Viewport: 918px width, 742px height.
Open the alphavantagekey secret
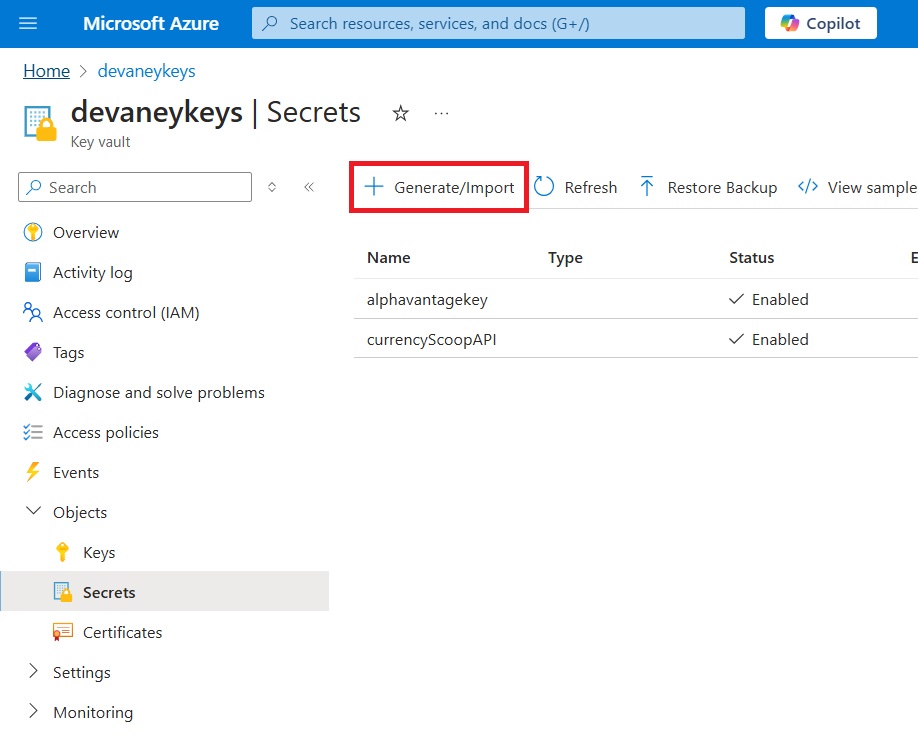pyautogui.click(x=427, y=300)
